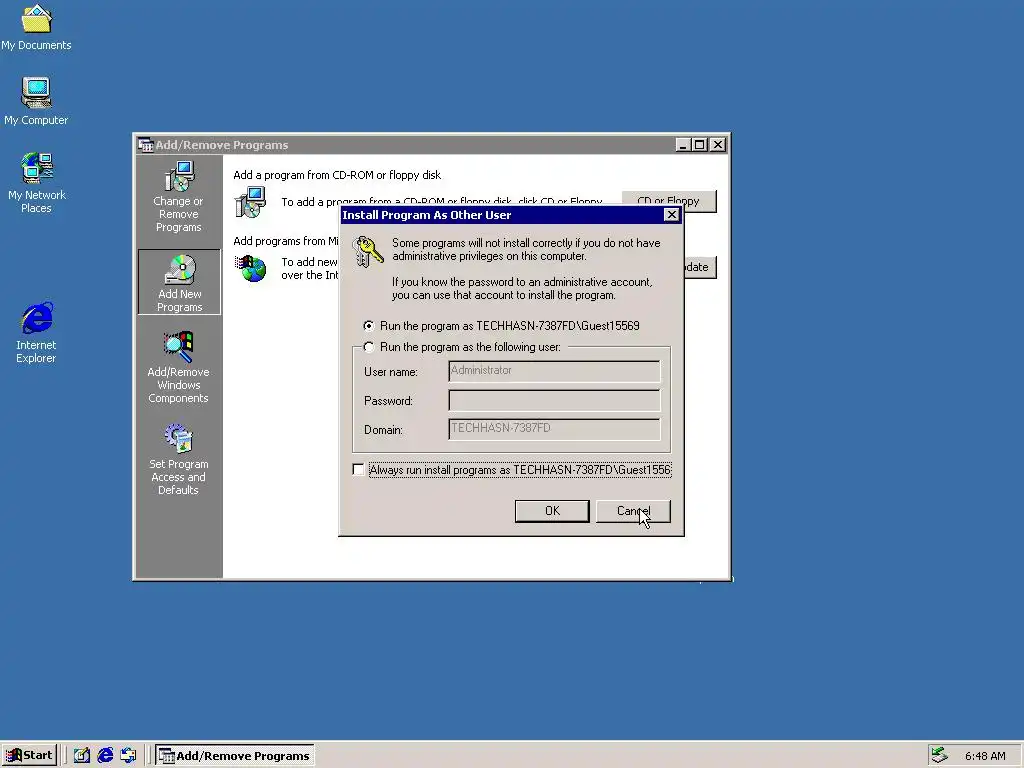Open Set Program Access and Defaults

click(x=178, y=460)
